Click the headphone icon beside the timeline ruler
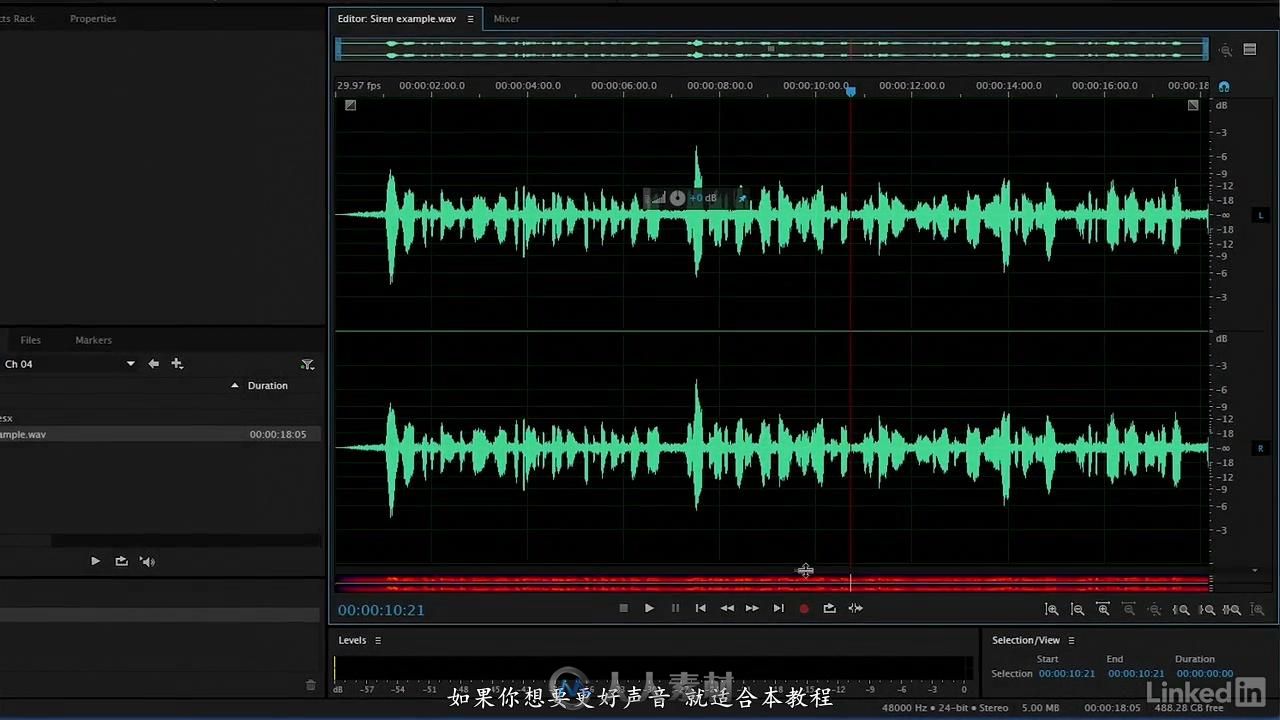 (x=1224, y=87)
